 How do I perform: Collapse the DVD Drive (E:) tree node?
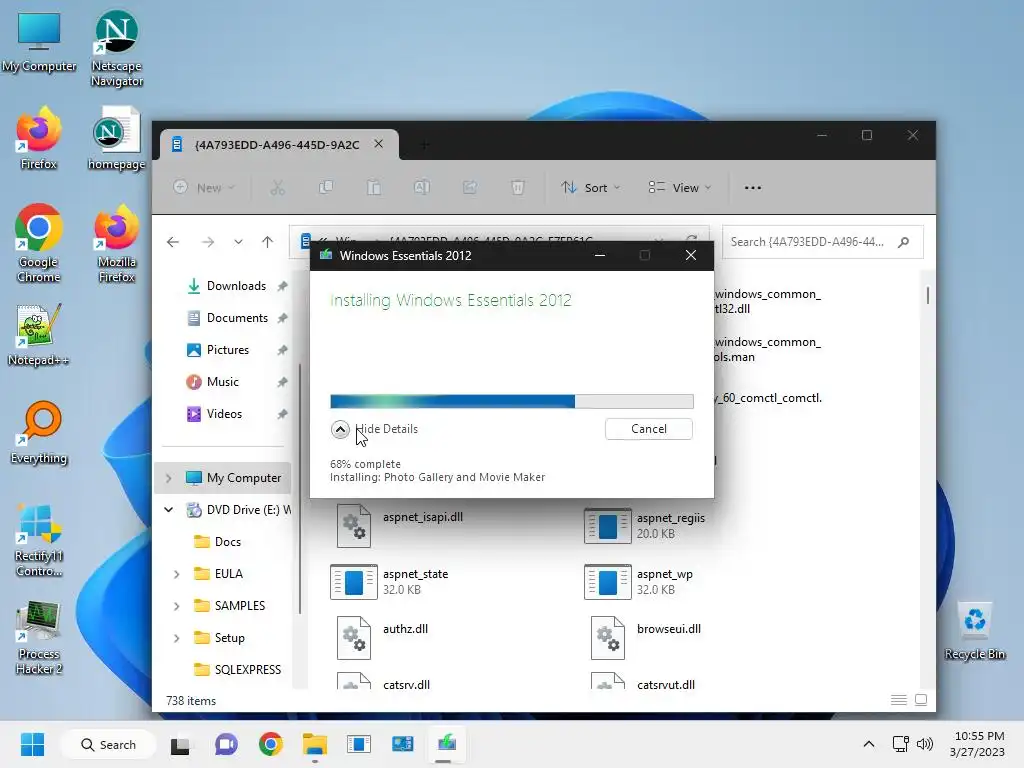[x=168, y=510]
